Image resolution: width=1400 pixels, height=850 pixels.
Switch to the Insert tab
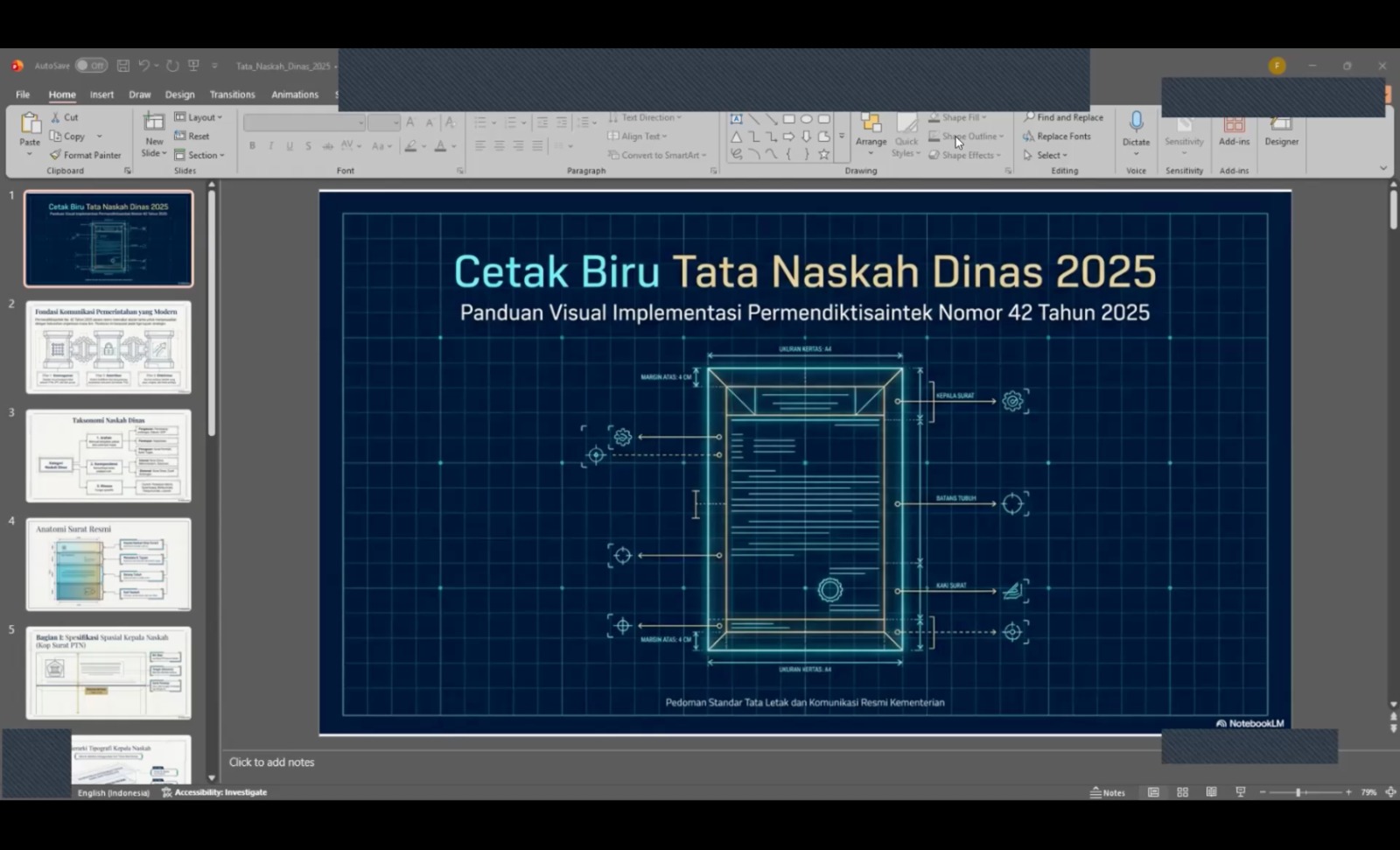pos(101,95)
